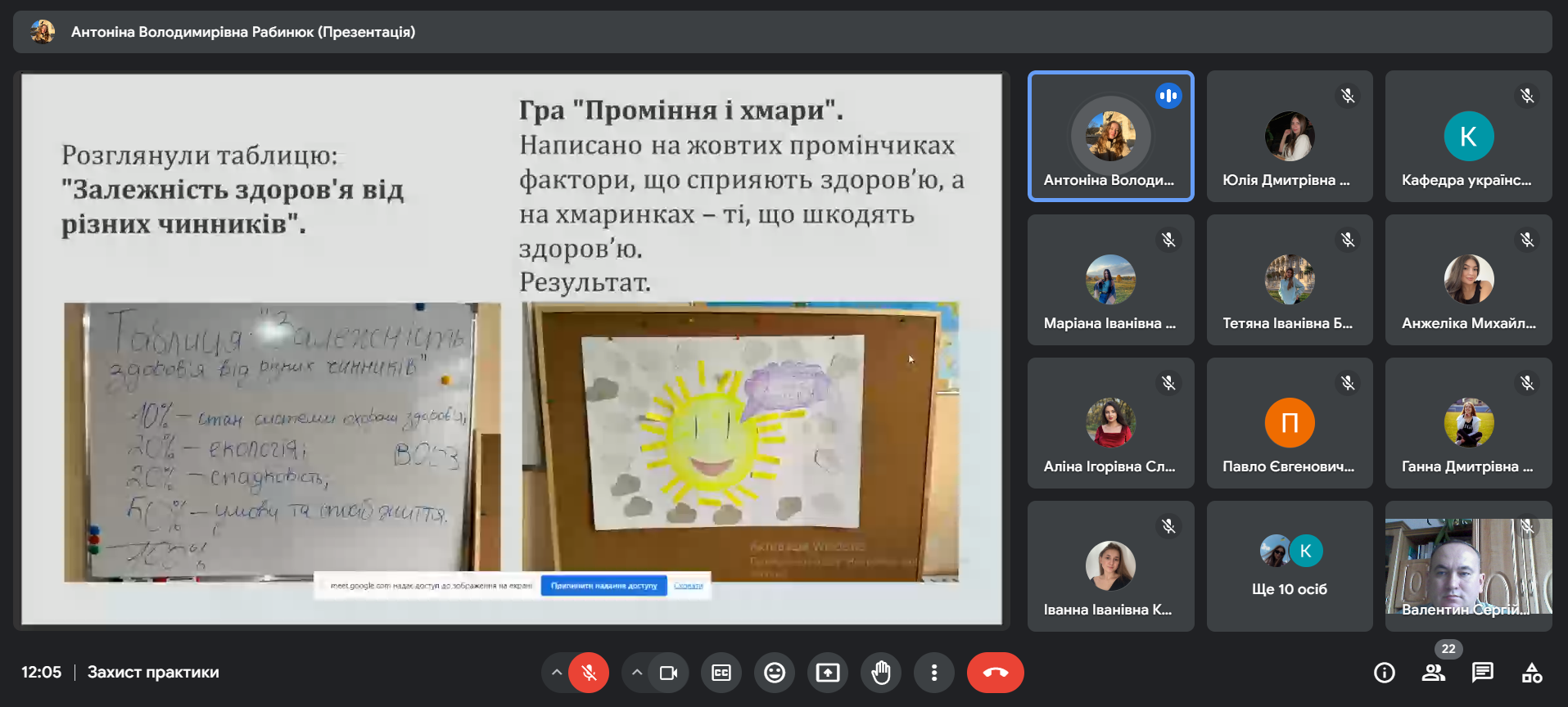Click the muted mic icon on Аліна Ігорівна tile

[x=1168, y=383]
